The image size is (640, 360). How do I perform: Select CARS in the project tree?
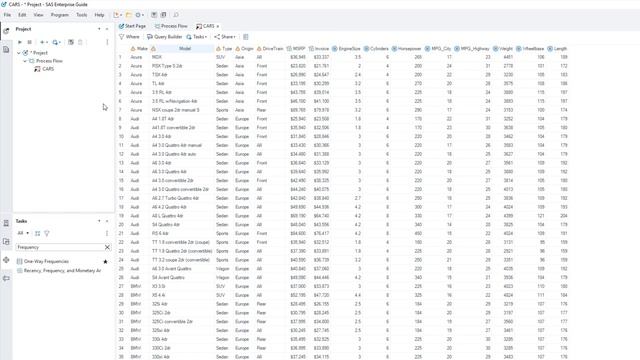(x=44, y=69)
